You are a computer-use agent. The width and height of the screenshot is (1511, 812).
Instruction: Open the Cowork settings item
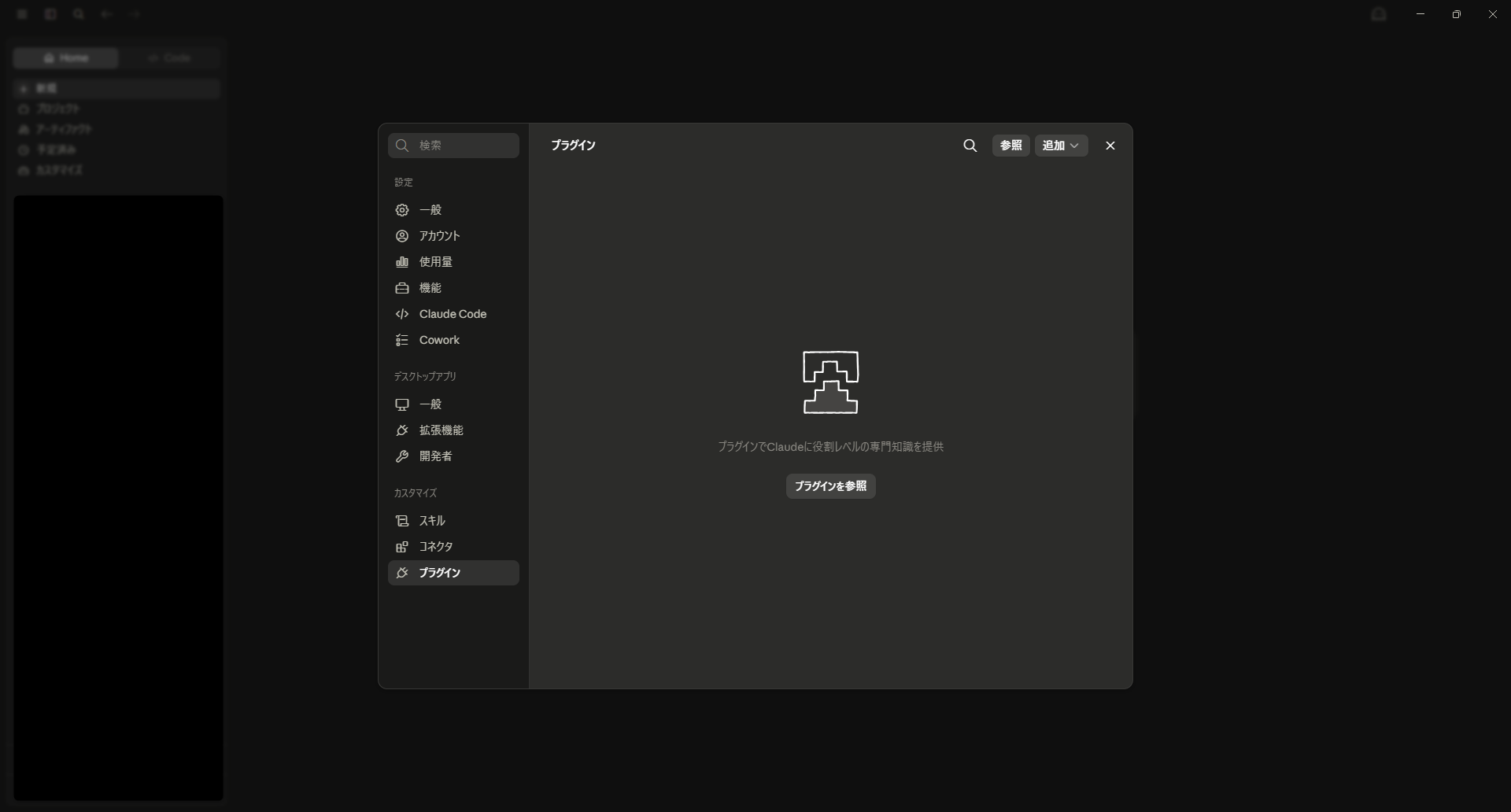tap(453, 340)
